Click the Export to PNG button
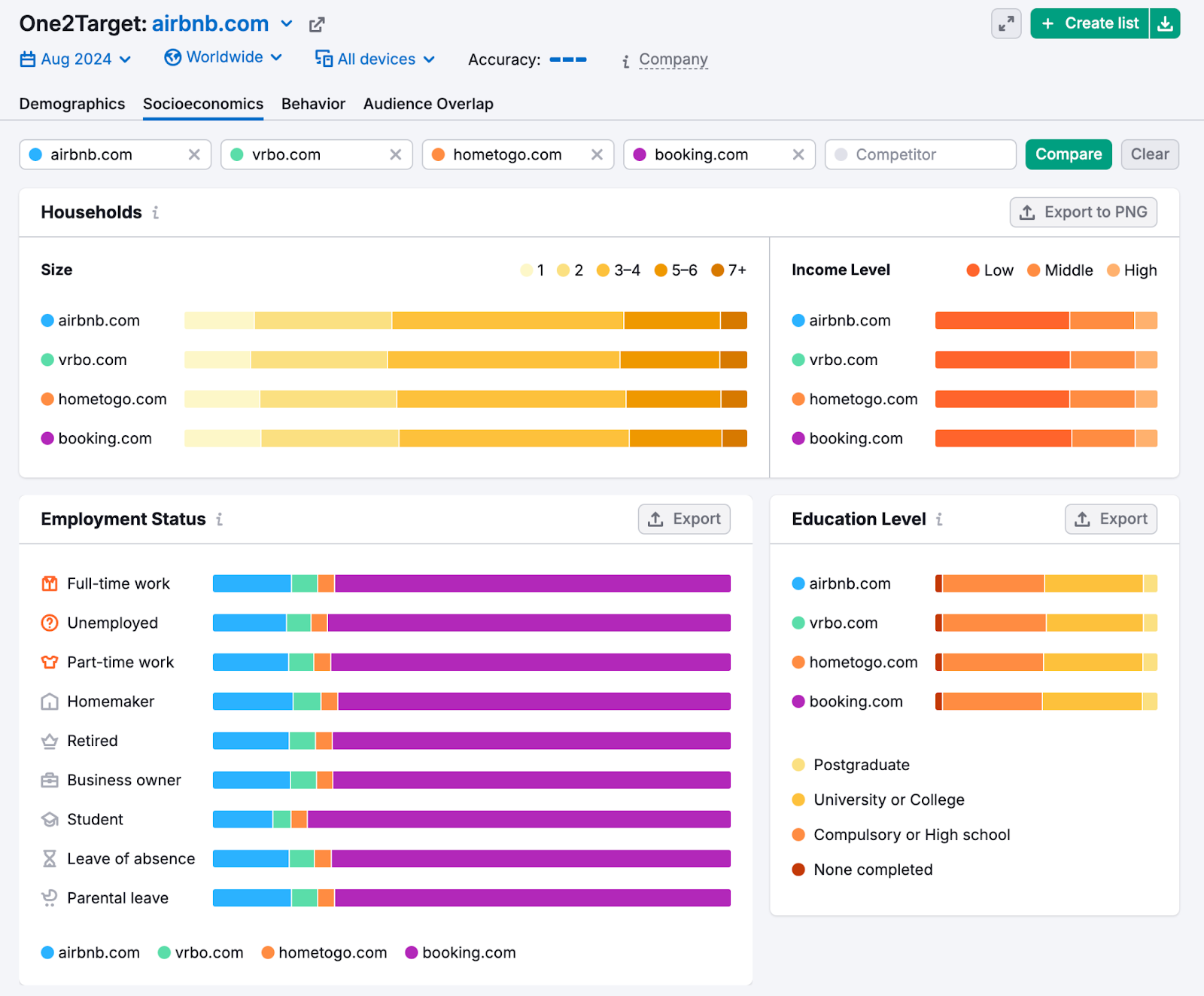This screenshot has height=996, width=1204. 1084,212
